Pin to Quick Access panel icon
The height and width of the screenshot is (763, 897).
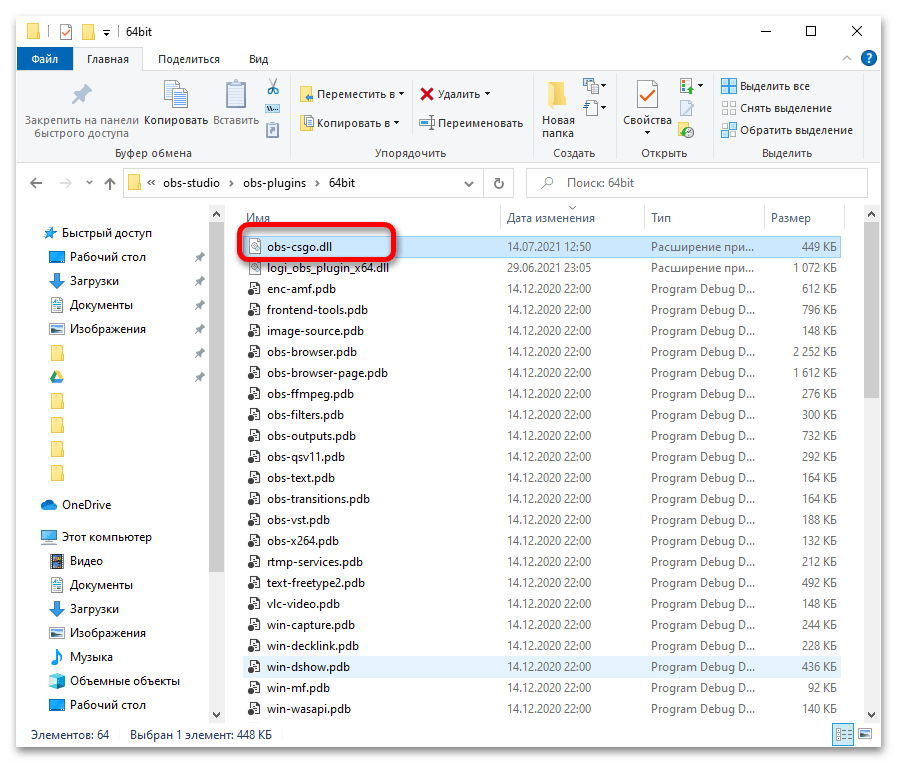[81, 95]
